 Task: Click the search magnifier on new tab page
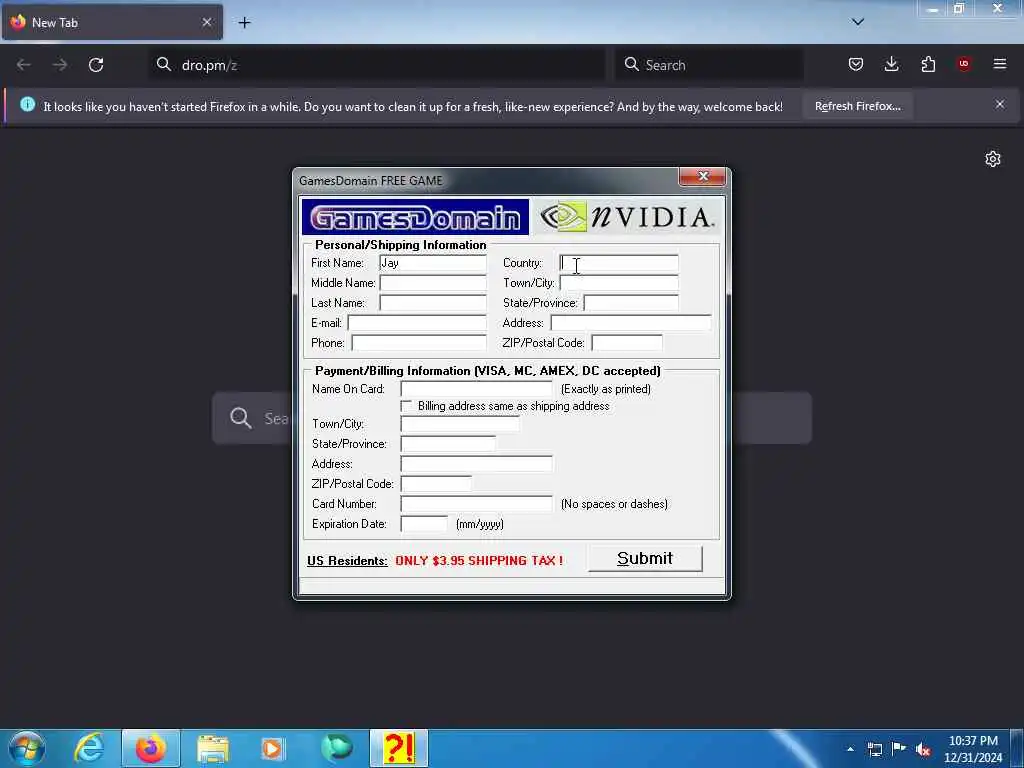point(240,418)
